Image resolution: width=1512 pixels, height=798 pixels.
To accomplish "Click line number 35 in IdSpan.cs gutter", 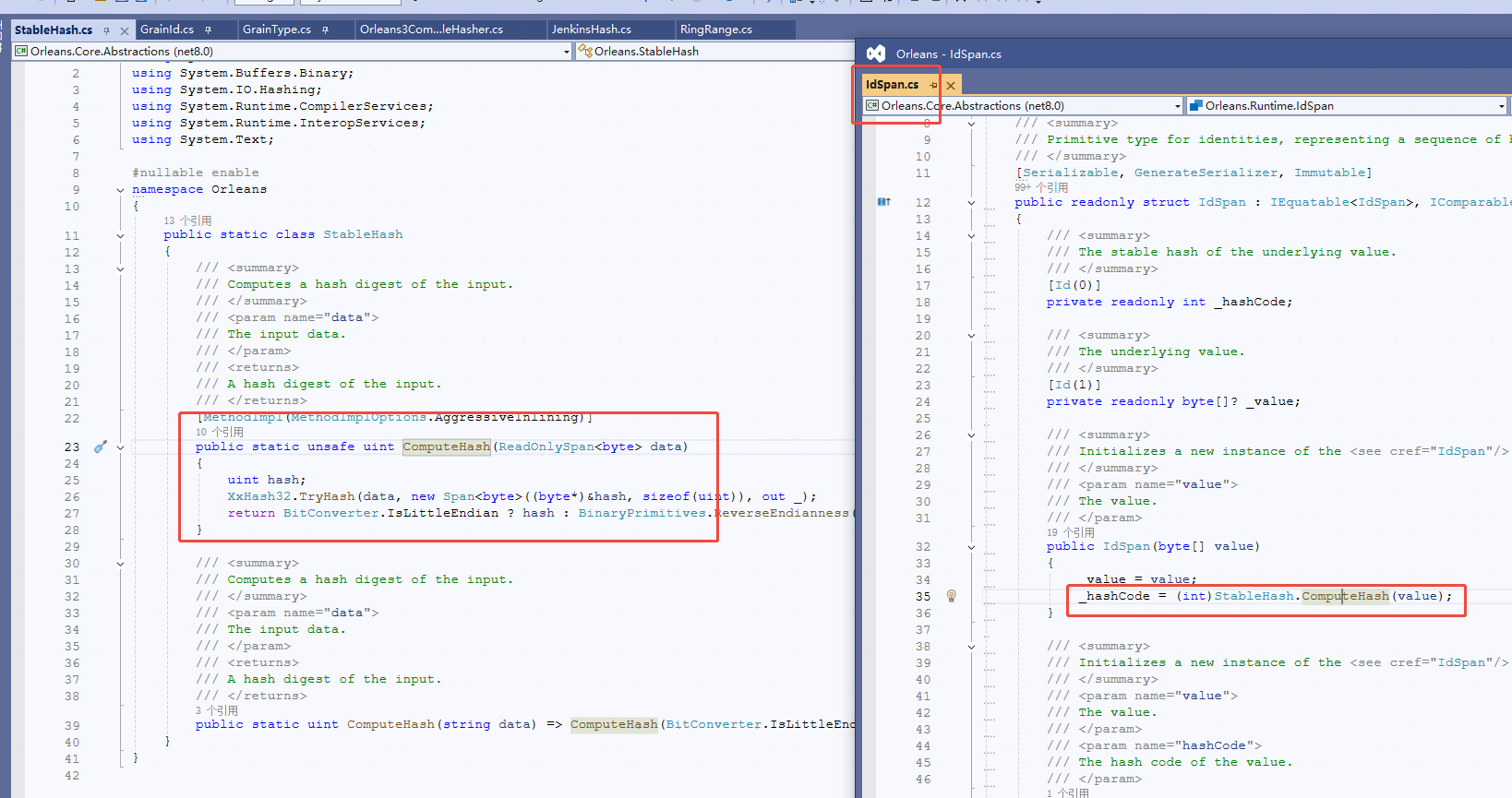I will point(923,596).
